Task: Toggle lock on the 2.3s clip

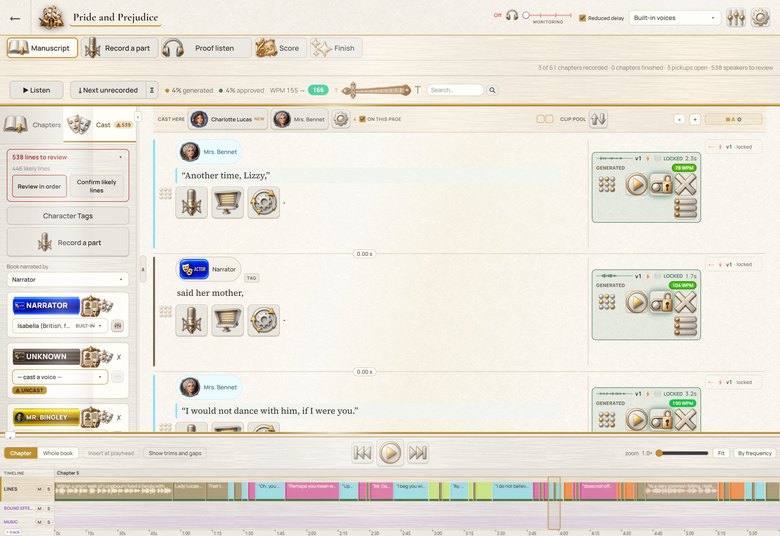Action: [x=661, y=185]
